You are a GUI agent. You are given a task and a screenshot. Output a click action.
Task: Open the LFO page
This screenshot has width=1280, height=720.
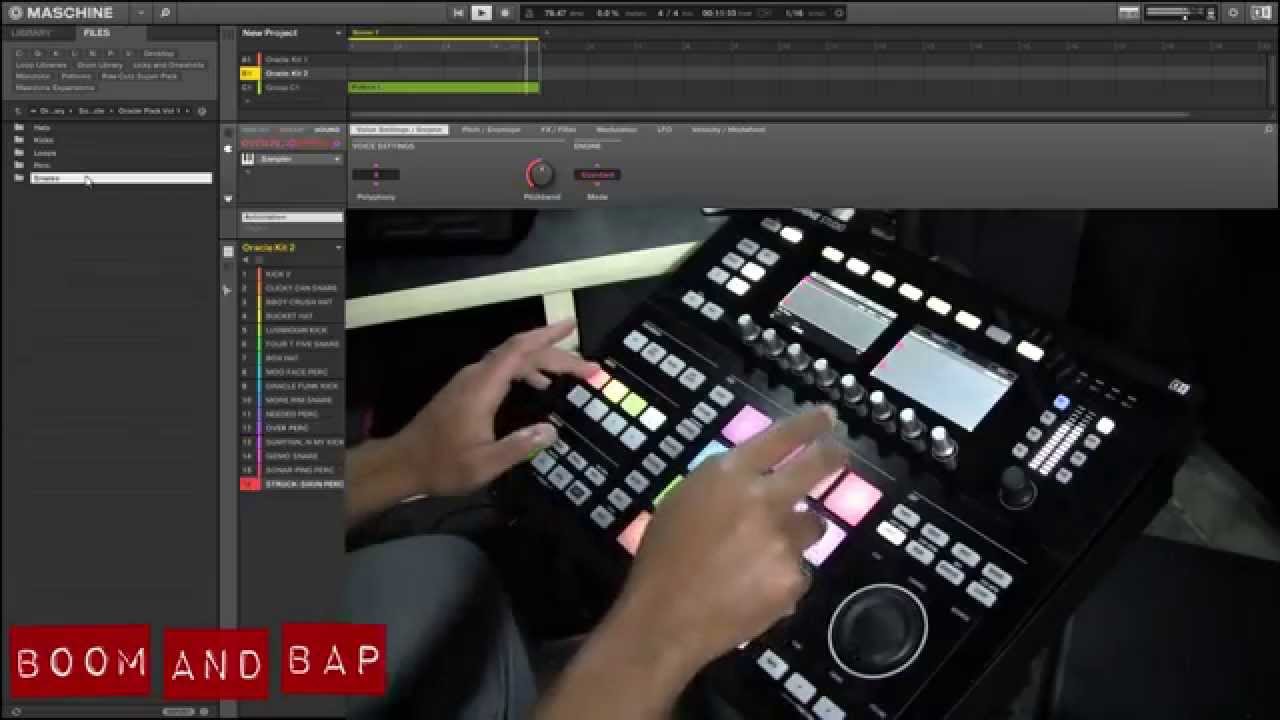[x=664, y=130]
